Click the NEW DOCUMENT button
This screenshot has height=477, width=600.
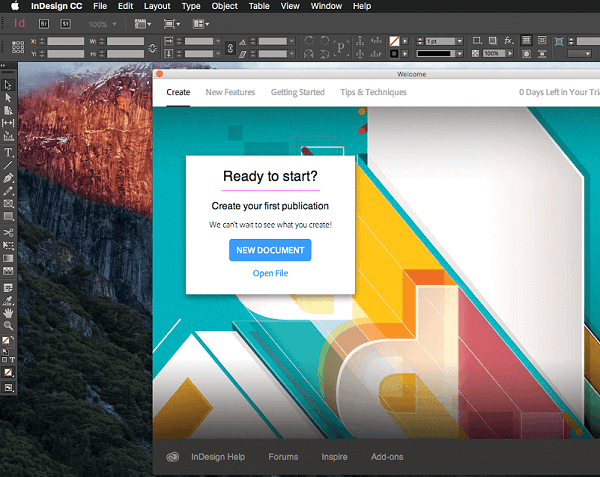pyautogui.click(x=270, y=250)
